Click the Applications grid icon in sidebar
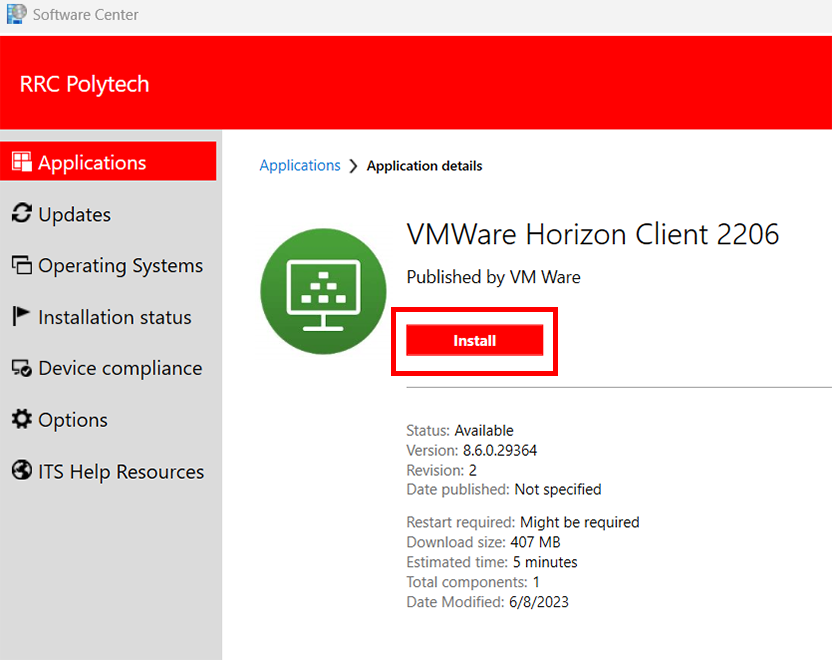Image resolution: width=832 pixels, height=660 pixels. (21, 162)
